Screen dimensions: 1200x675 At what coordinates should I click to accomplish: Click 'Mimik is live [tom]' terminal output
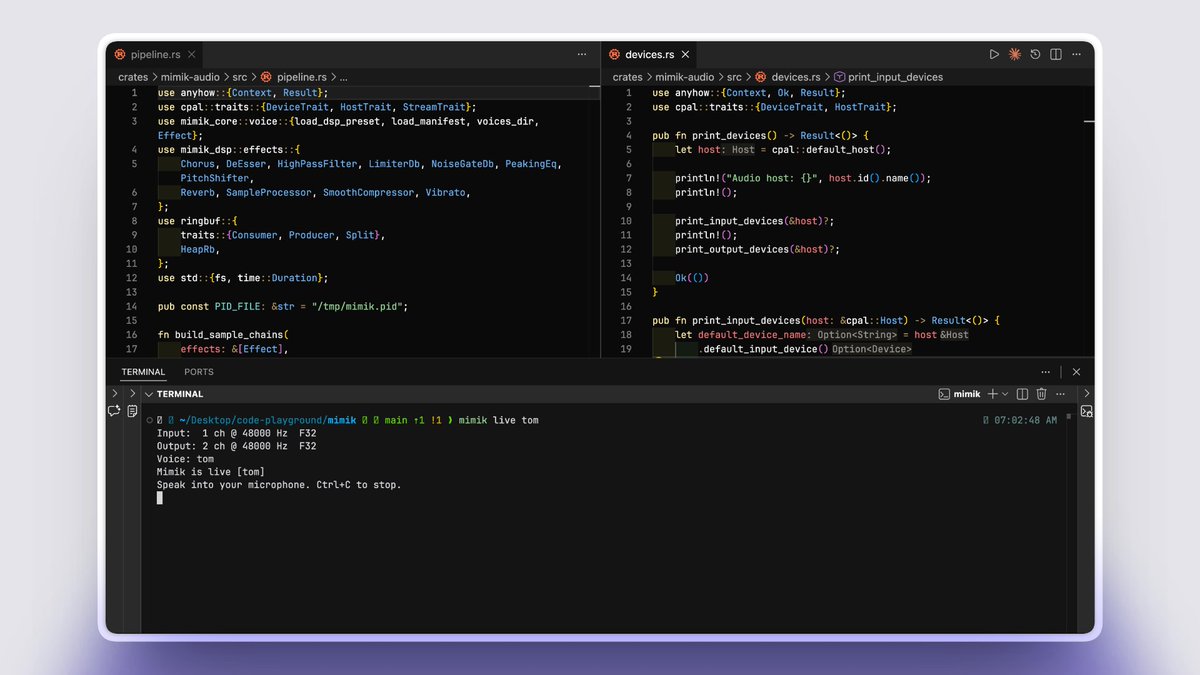coord(211,471)
